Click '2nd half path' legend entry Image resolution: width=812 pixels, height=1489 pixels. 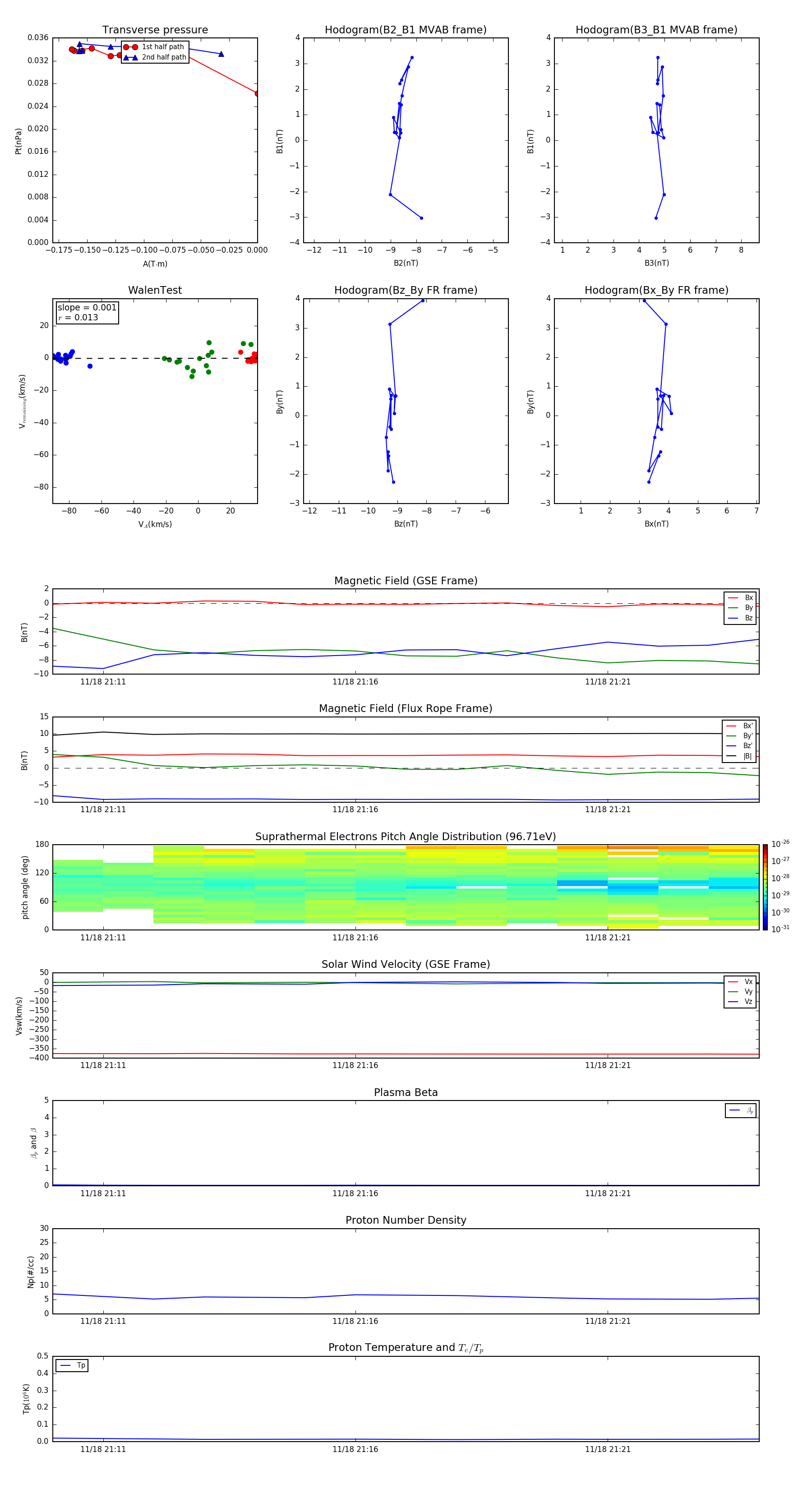pyautogui.click(x=155, y=57)
